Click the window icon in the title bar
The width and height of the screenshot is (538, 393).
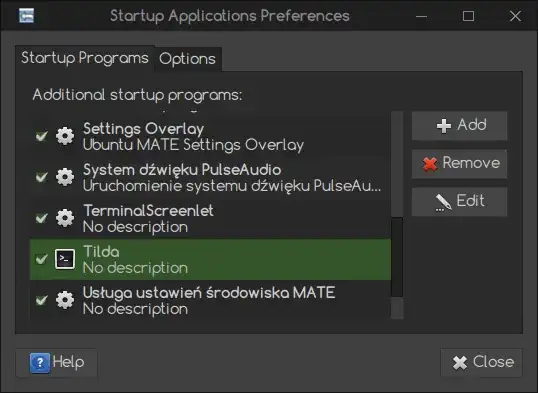(x=26, y=16)
